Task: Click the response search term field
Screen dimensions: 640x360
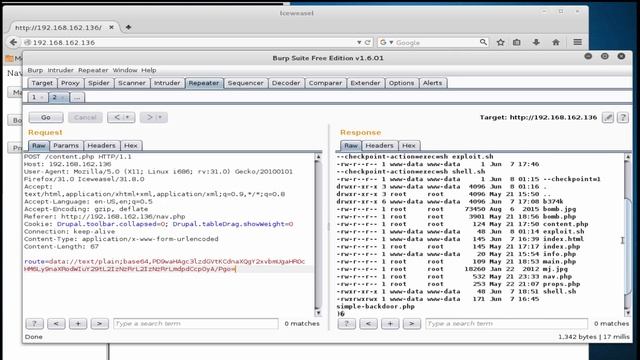Action: coord(507,324)
